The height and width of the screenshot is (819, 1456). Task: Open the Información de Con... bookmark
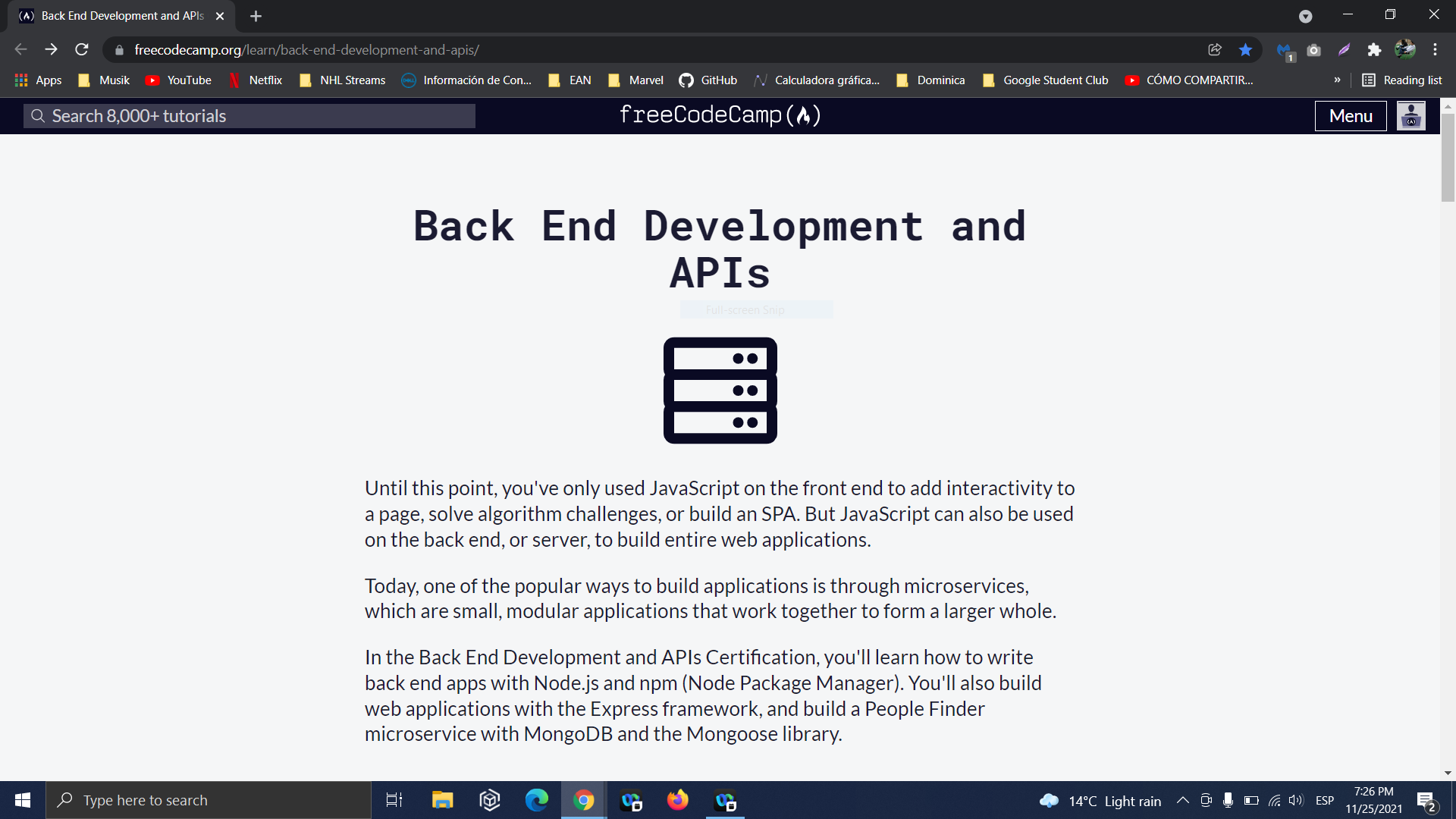[466, 80]
